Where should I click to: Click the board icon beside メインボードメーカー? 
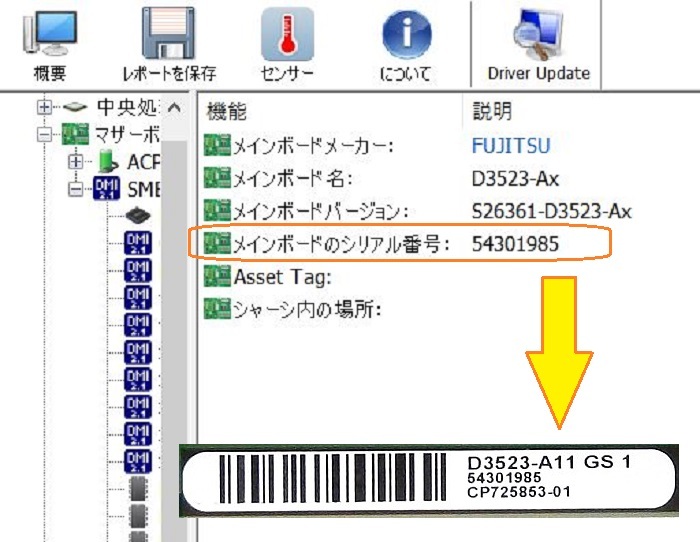tap(217, 145)
